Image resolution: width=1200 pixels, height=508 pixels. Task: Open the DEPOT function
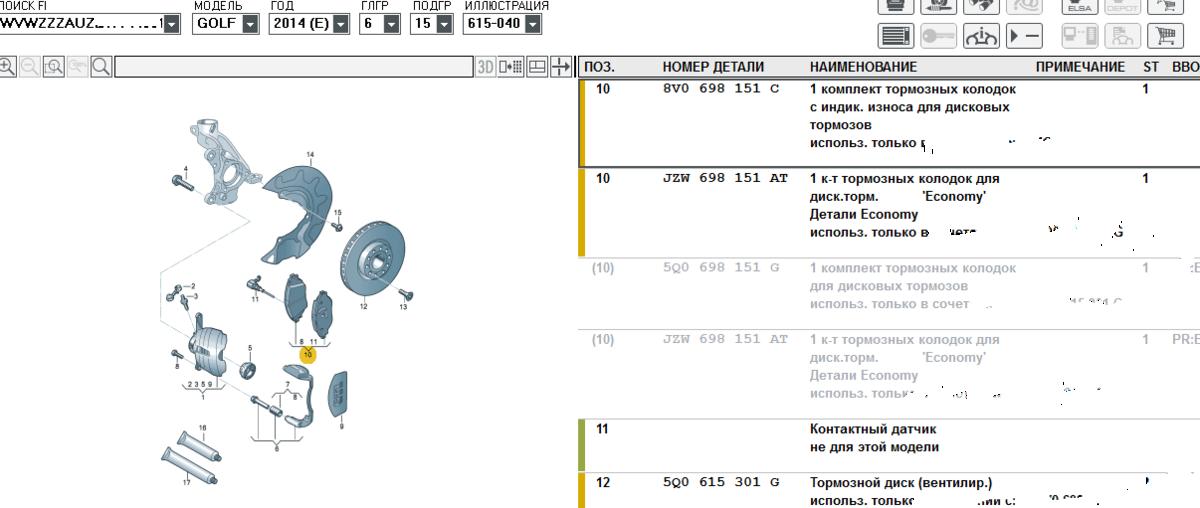tap(1121, 6)
